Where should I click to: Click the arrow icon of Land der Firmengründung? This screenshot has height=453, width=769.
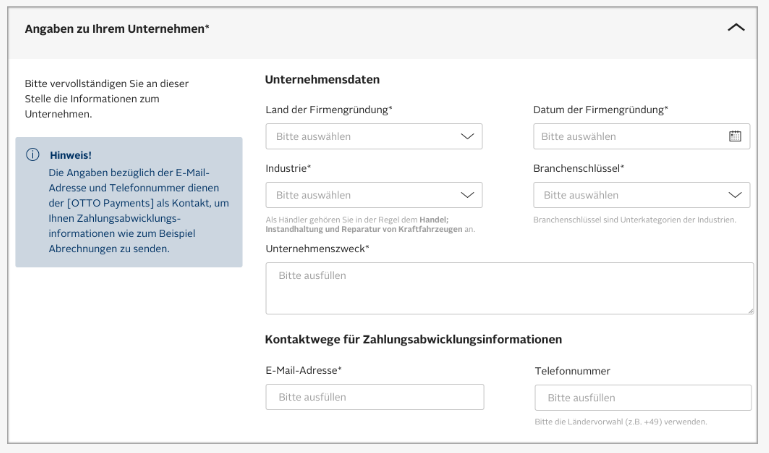tap(467, 136)
